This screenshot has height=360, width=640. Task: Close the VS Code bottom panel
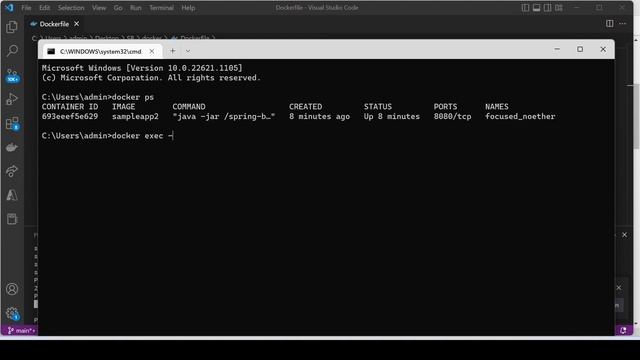[x=624, y=235]
